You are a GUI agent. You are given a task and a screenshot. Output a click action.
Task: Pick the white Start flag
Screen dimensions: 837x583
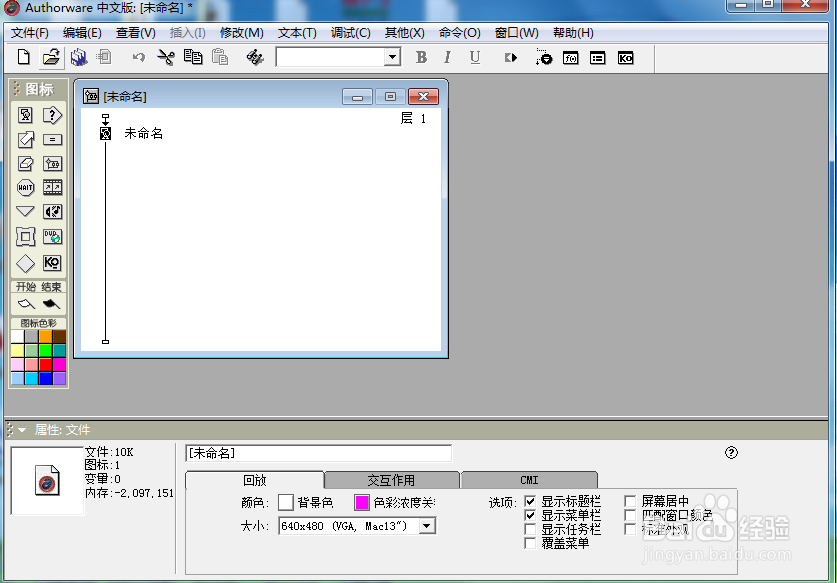26,304
